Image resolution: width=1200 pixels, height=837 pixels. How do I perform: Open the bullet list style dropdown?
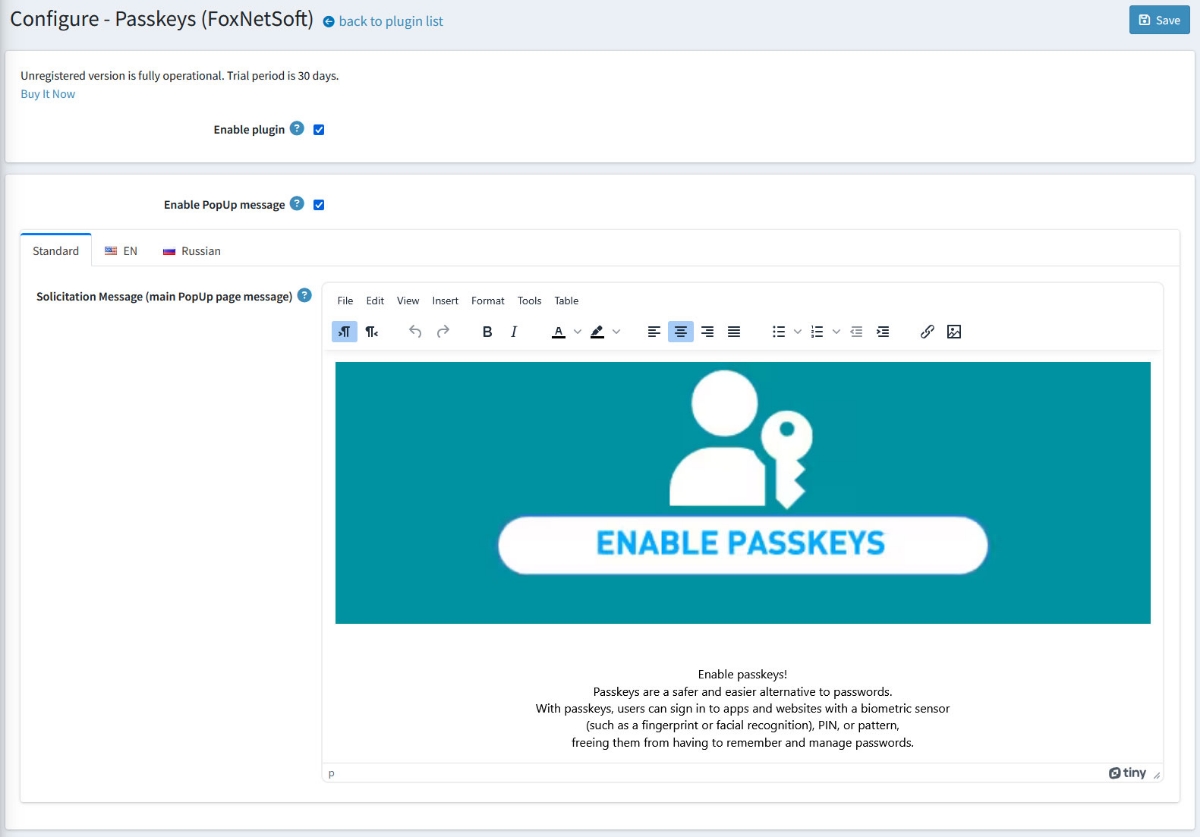pyautogui.click(x=797, y=332)
